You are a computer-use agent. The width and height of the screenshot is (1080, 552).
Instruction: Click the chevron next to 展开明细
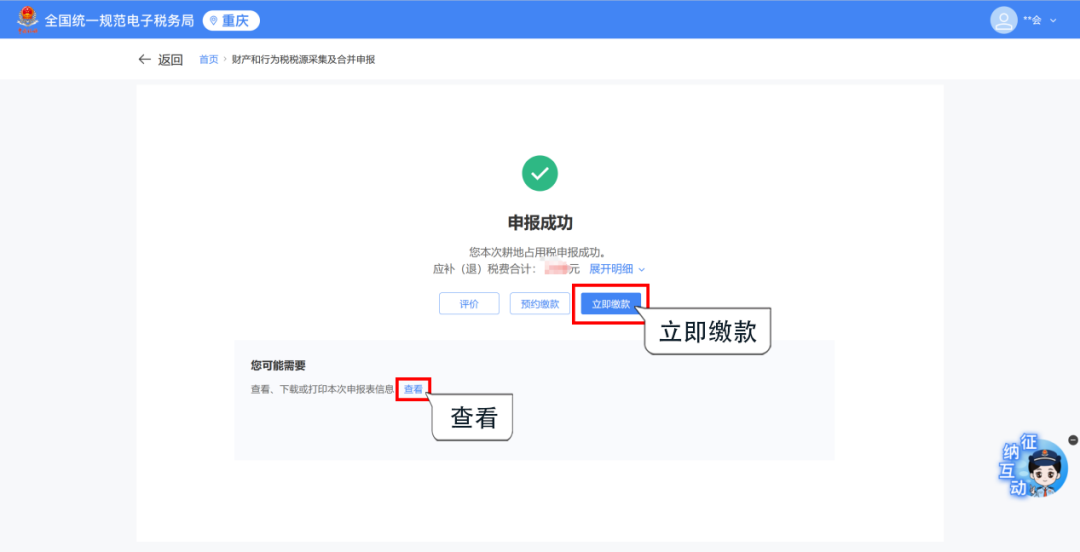click(x=642, y=269)
